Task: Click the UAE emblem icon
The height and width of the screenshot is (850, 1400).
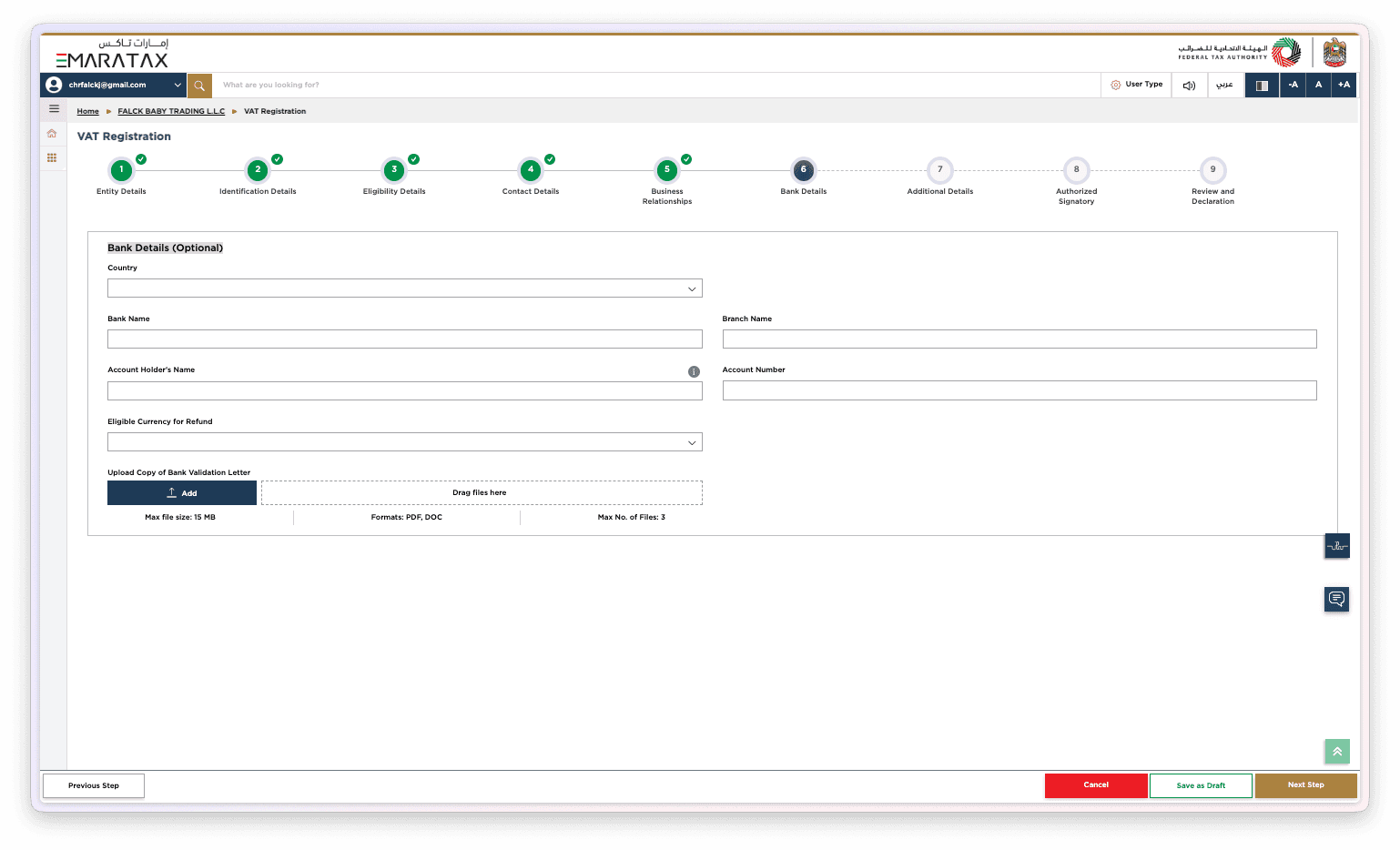Action: [x=1334, y=53]
